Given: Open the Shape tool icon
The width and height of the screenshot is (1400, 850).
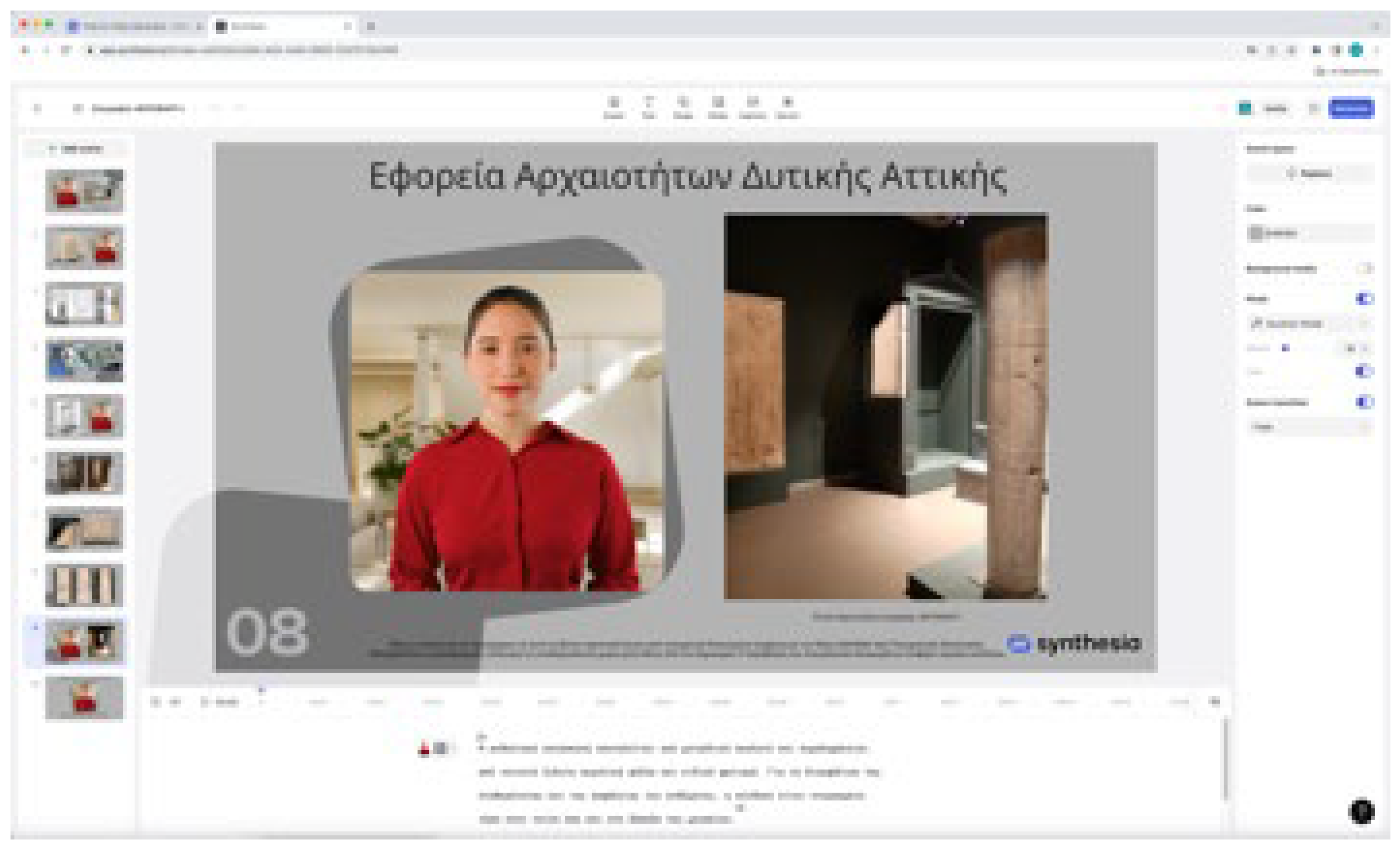Looking at the screenshot, I should [683, 106].
